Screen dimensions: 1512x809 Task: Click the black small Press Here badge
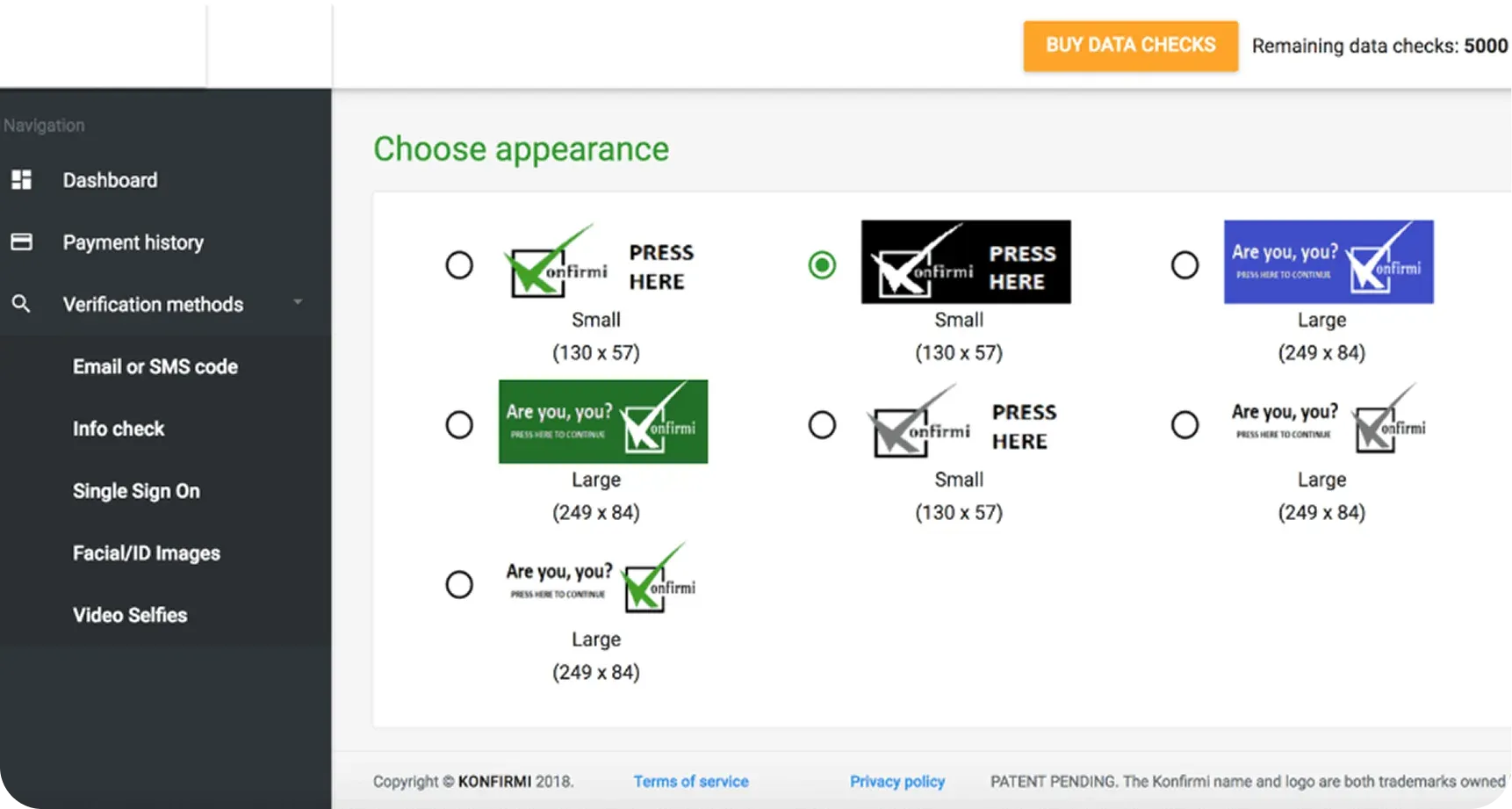(x=965, y=262)
